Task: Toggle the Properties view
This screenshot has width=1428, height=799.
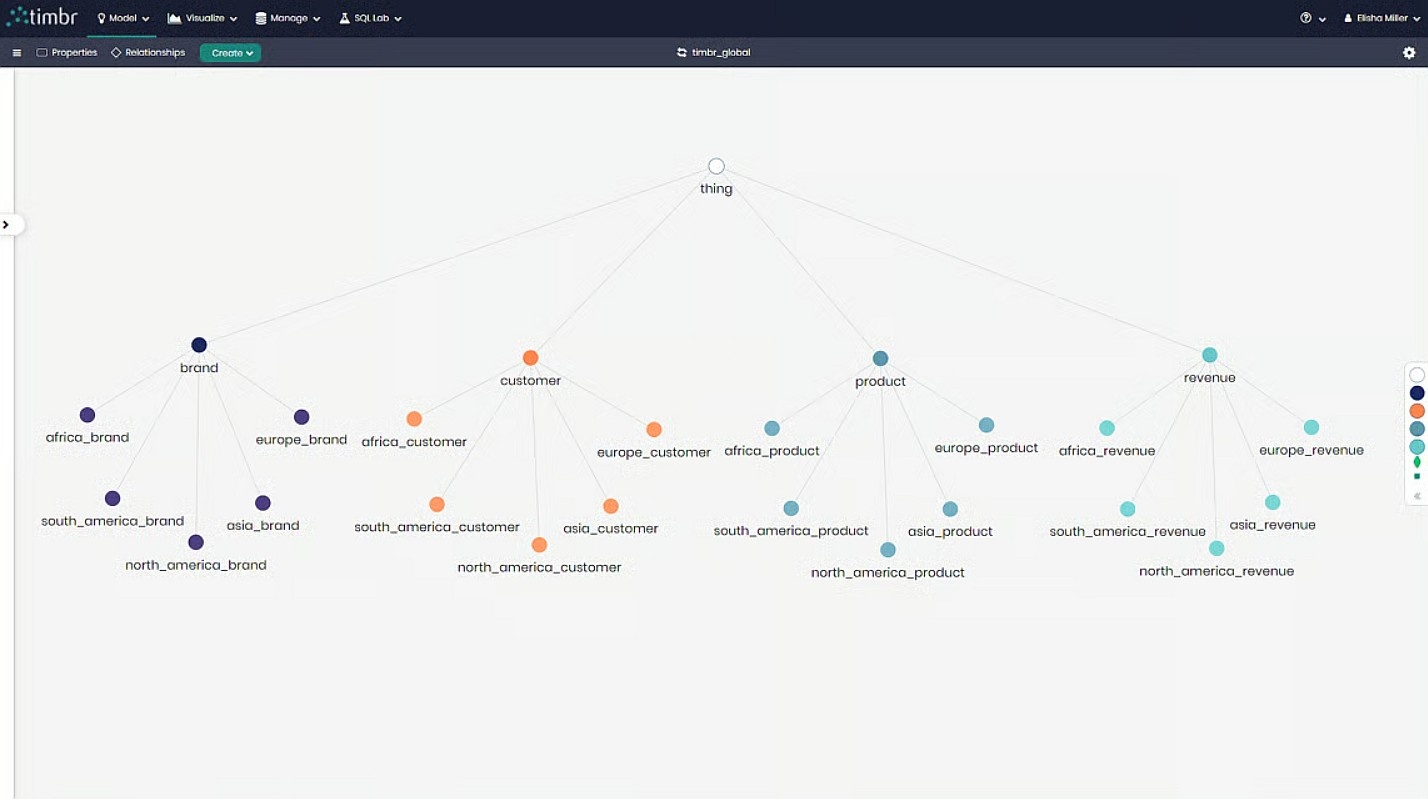Action: (x=67, y=53)
